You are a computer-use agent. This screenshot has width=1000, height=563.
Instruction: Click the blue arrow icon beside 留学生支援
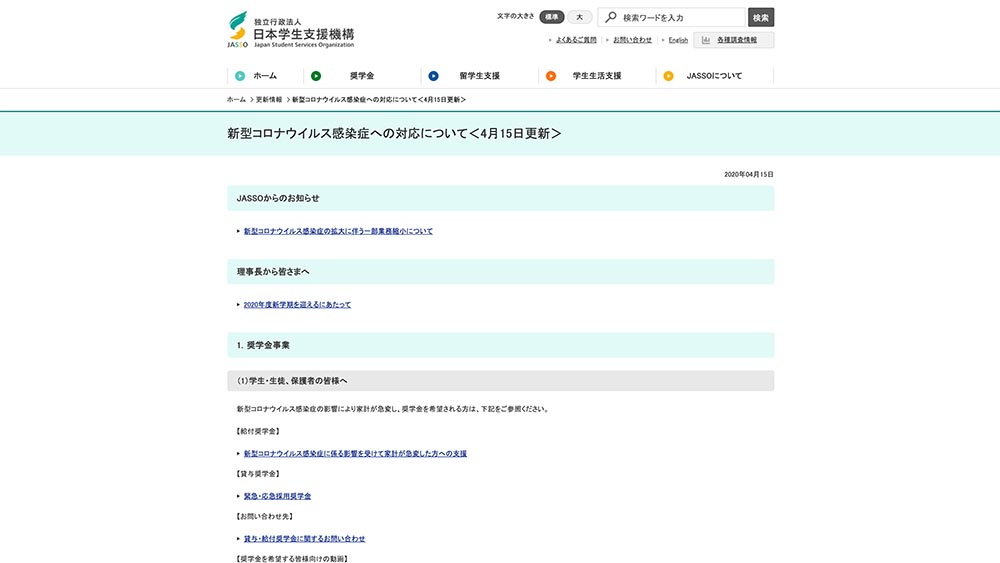pyautogui.click(x=433, y=76)
